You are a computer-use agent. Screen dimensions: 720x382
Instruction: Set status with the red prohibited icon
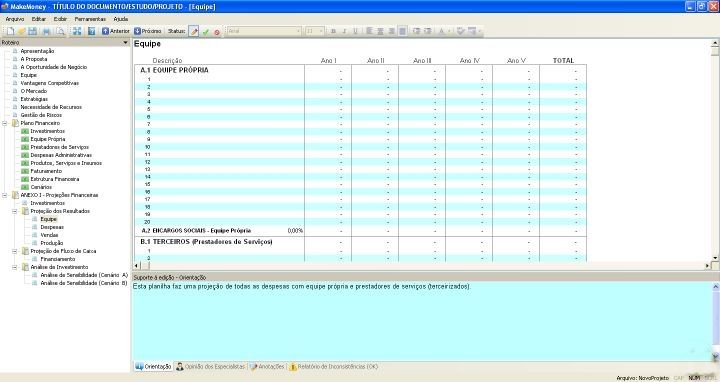(x=217, y=32)
